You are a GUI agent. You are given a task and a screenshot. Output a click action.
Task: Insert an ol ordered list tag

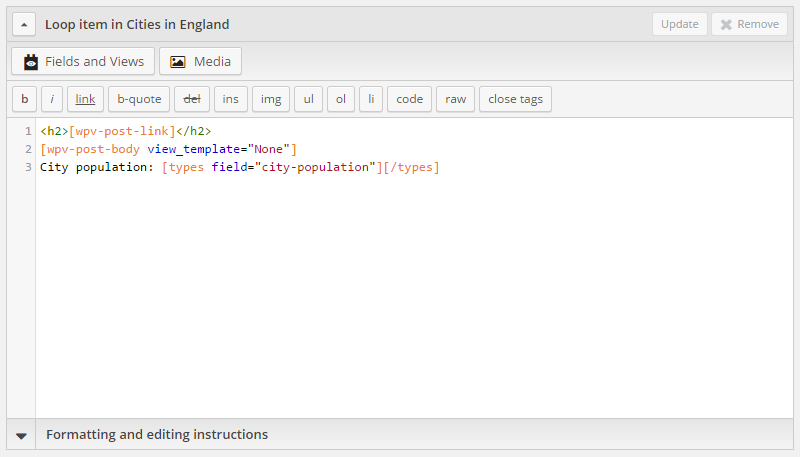click(340, 99)
